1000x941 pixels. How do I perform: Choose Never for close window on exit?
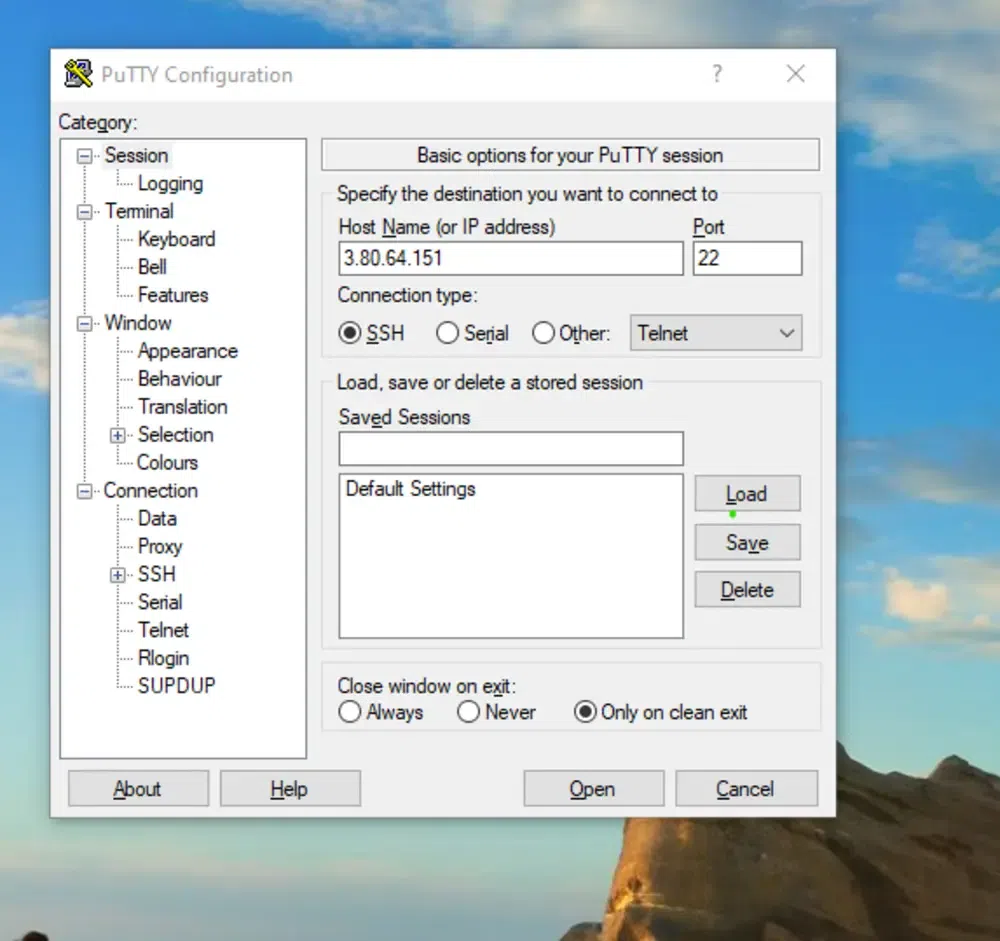coord(468,712)
